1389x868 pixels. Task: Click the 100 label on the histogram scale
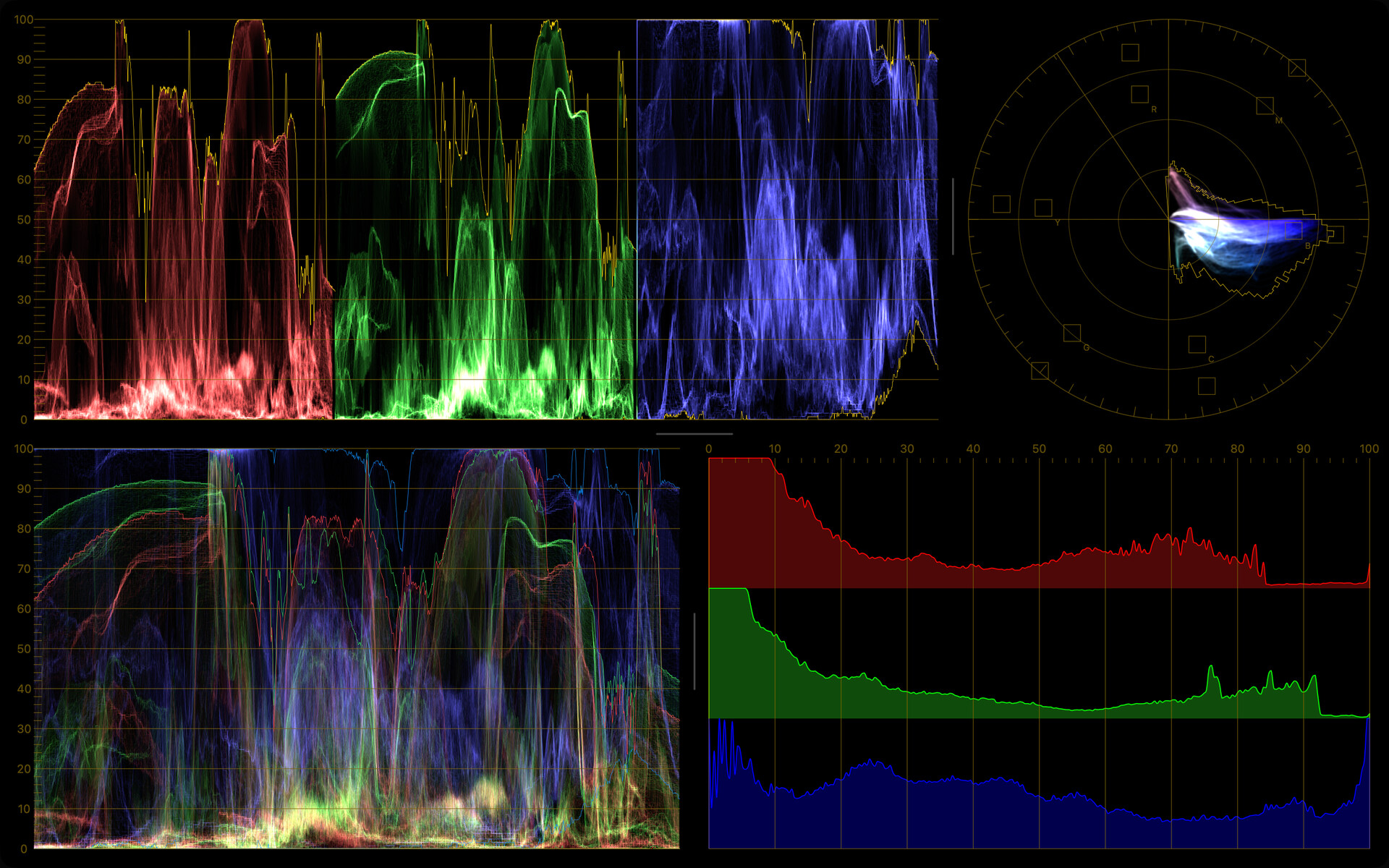point(1369,448)
